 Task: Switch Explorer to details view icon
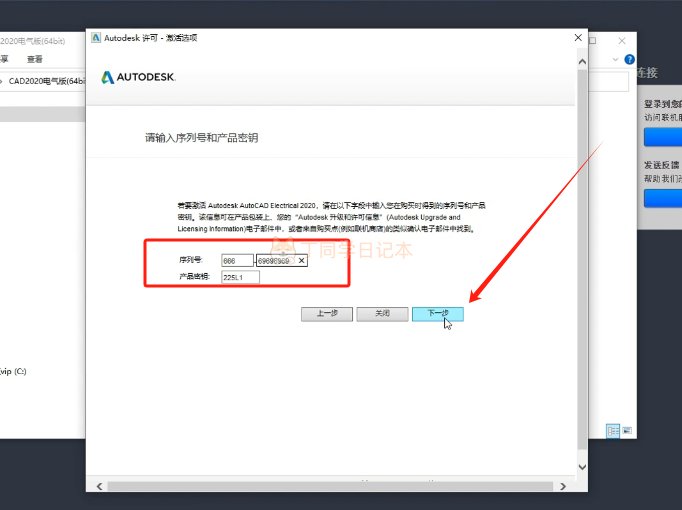(613, 431)
